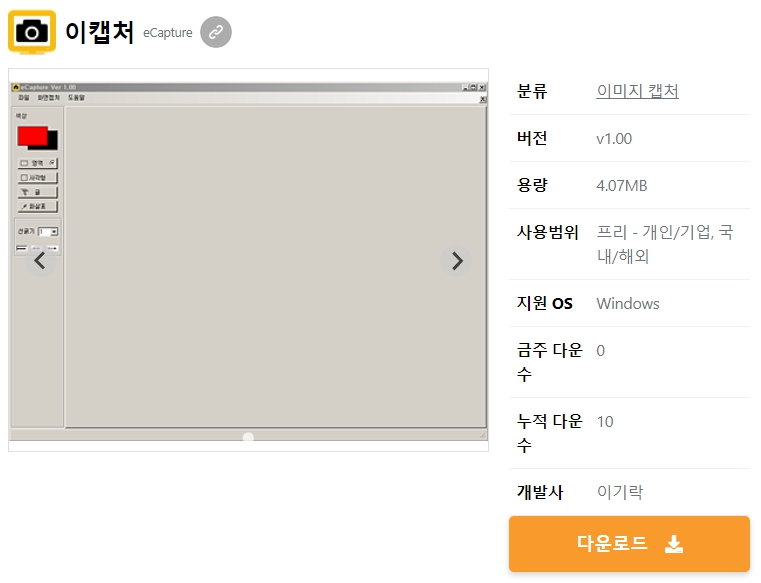The width and height of the screenshot is (761, 583).
Task: Click the orange 다운로드 download button
Action: tap(629, 544)
